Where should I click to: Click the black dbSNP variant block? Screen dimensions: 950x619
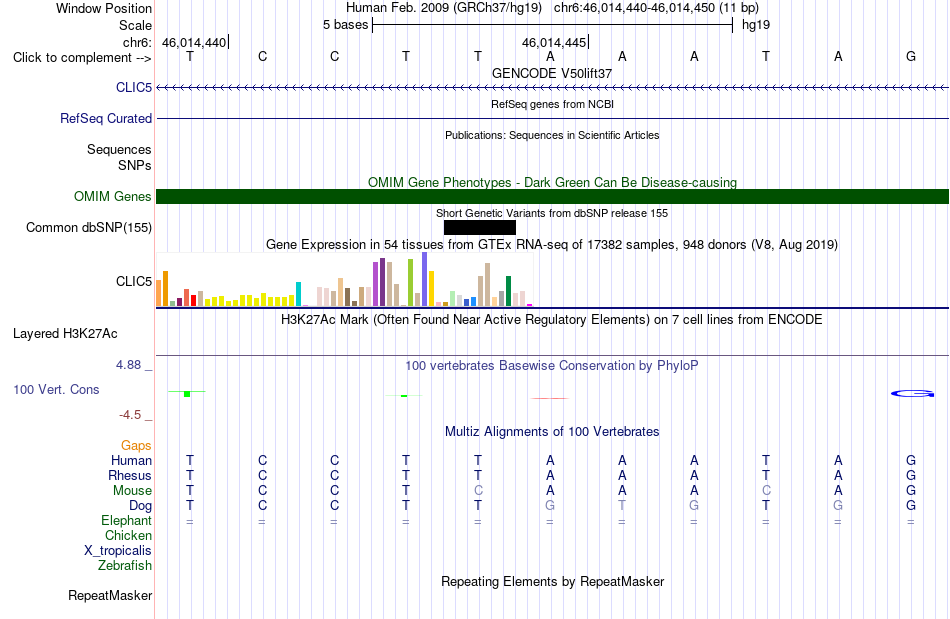click(480, 228)
